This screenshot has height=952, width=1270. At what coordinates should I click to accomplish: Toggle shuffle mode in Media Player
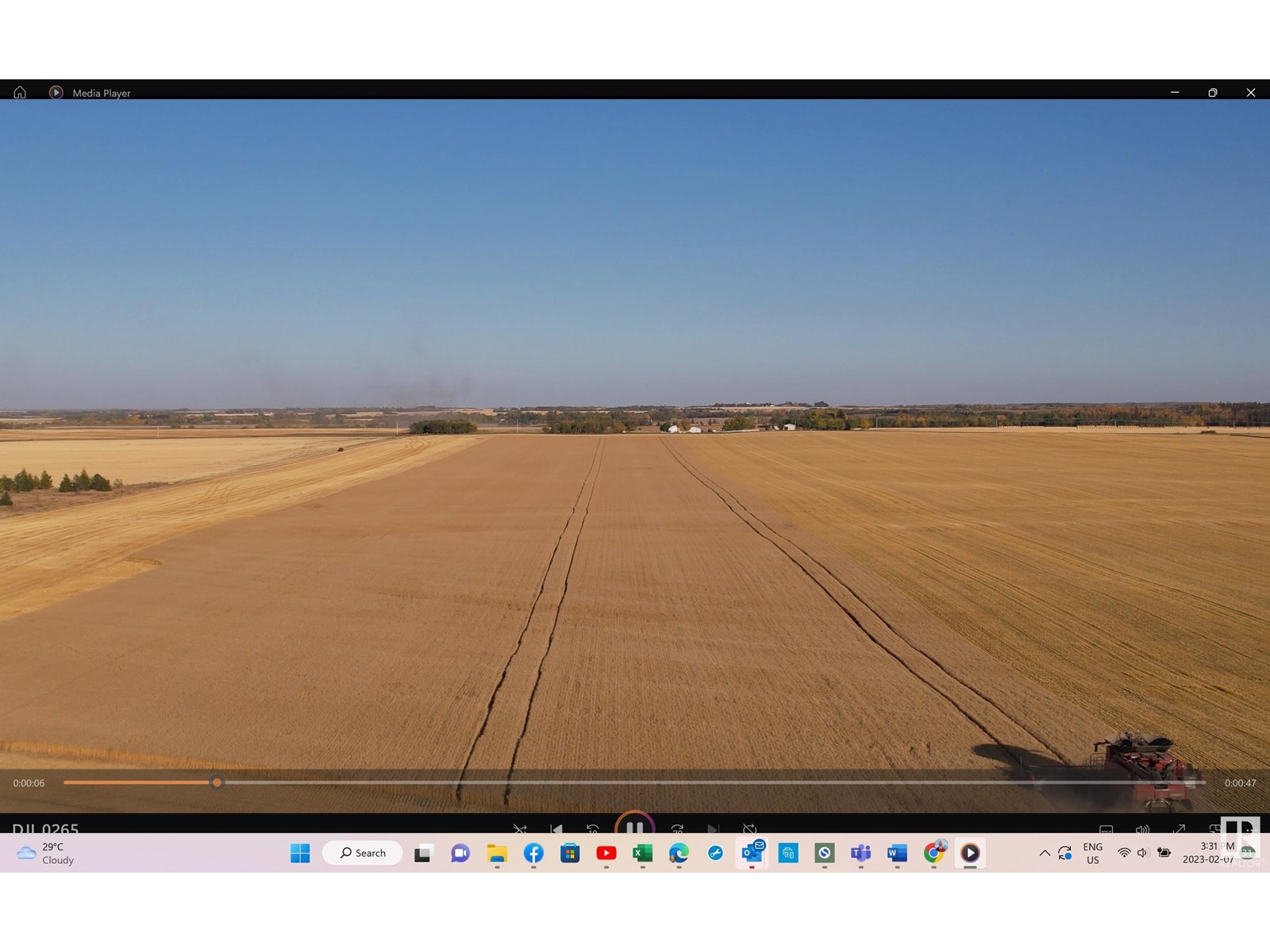coord(520,829)
